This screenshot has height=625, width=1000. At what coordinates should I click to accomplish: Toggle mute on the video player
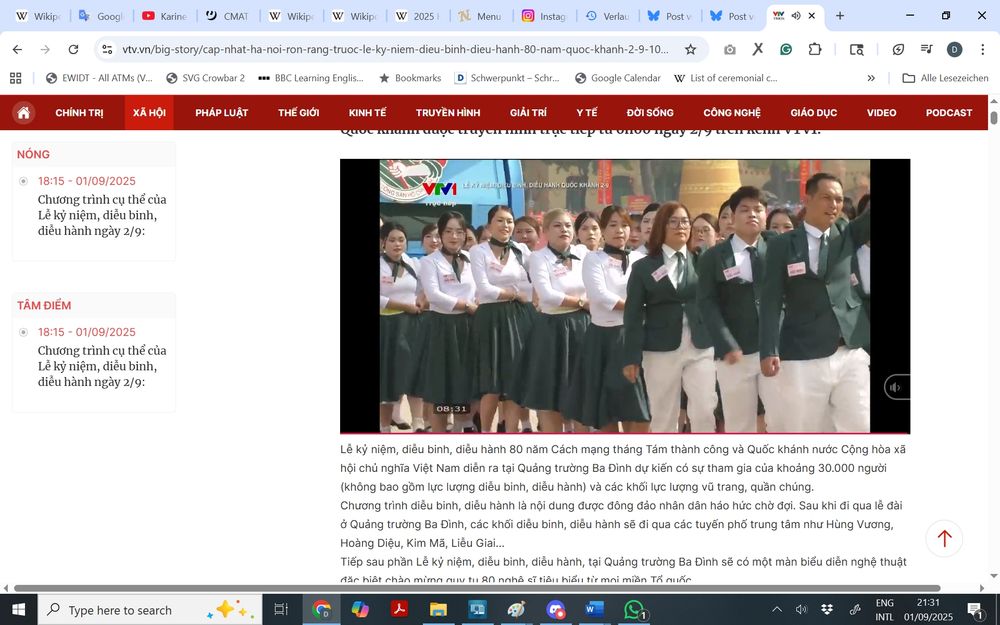[895, 387]
